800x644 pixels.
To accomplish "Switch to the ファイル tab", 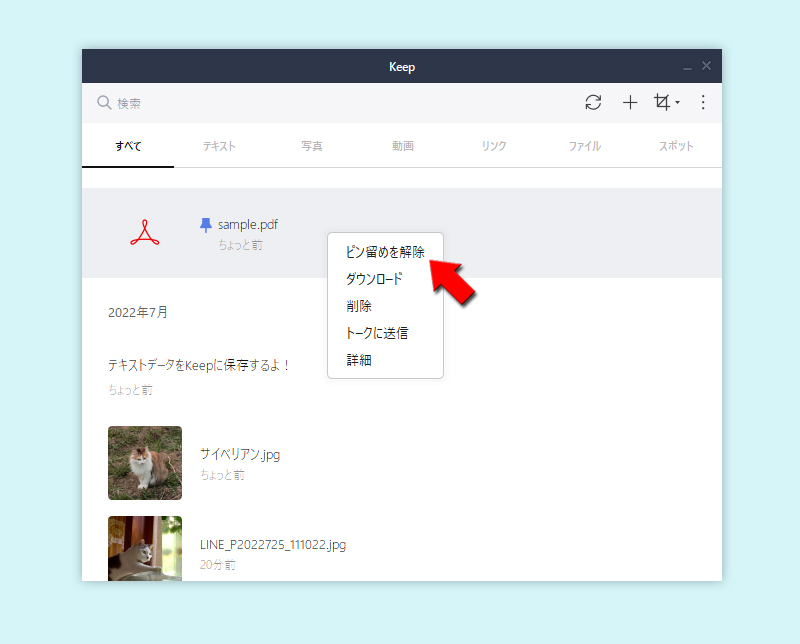I will pos(584,145).
